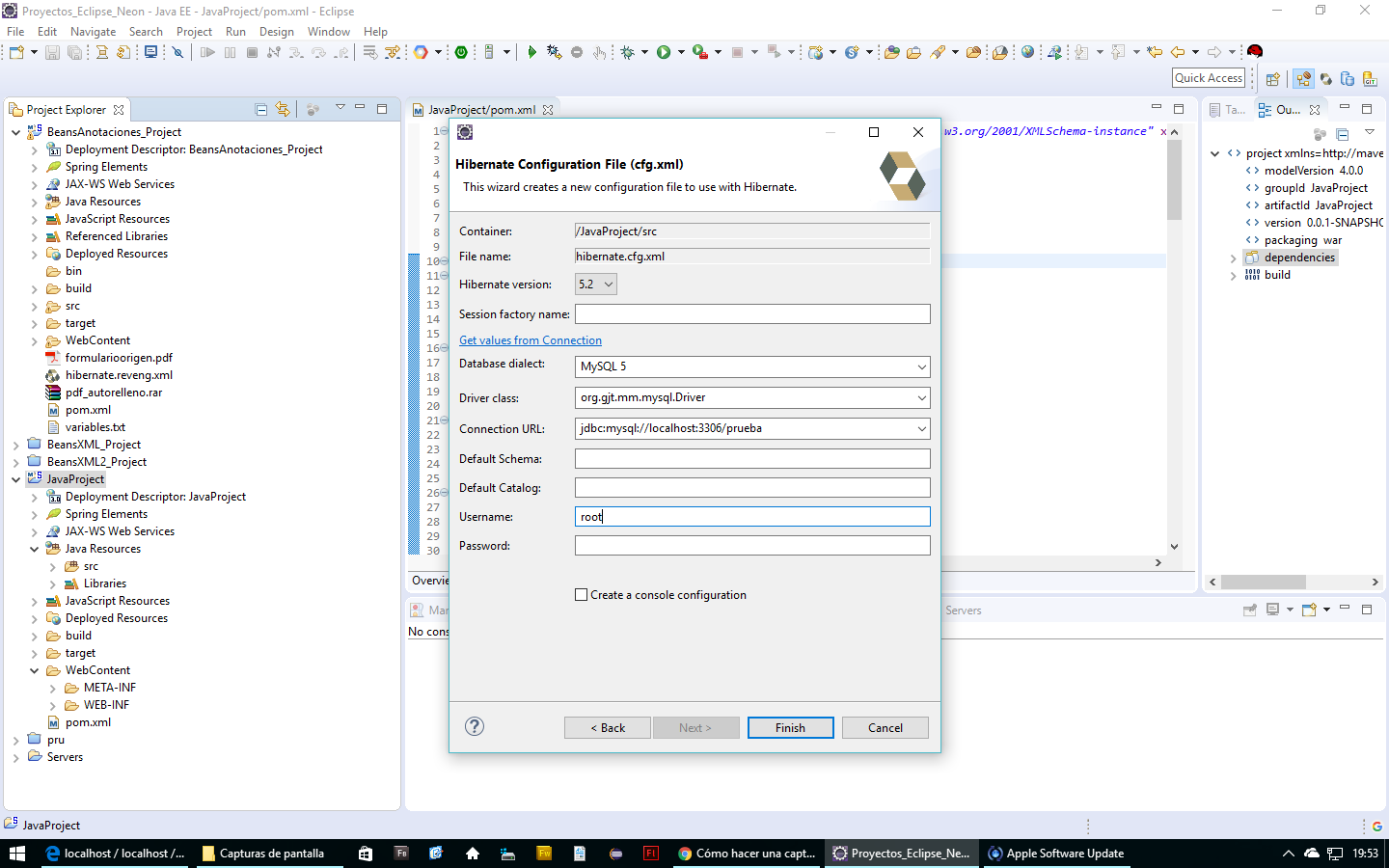This screenshot has height=868, width=1389.
Task: Click the Session factory name field
Action: (752, 314)
